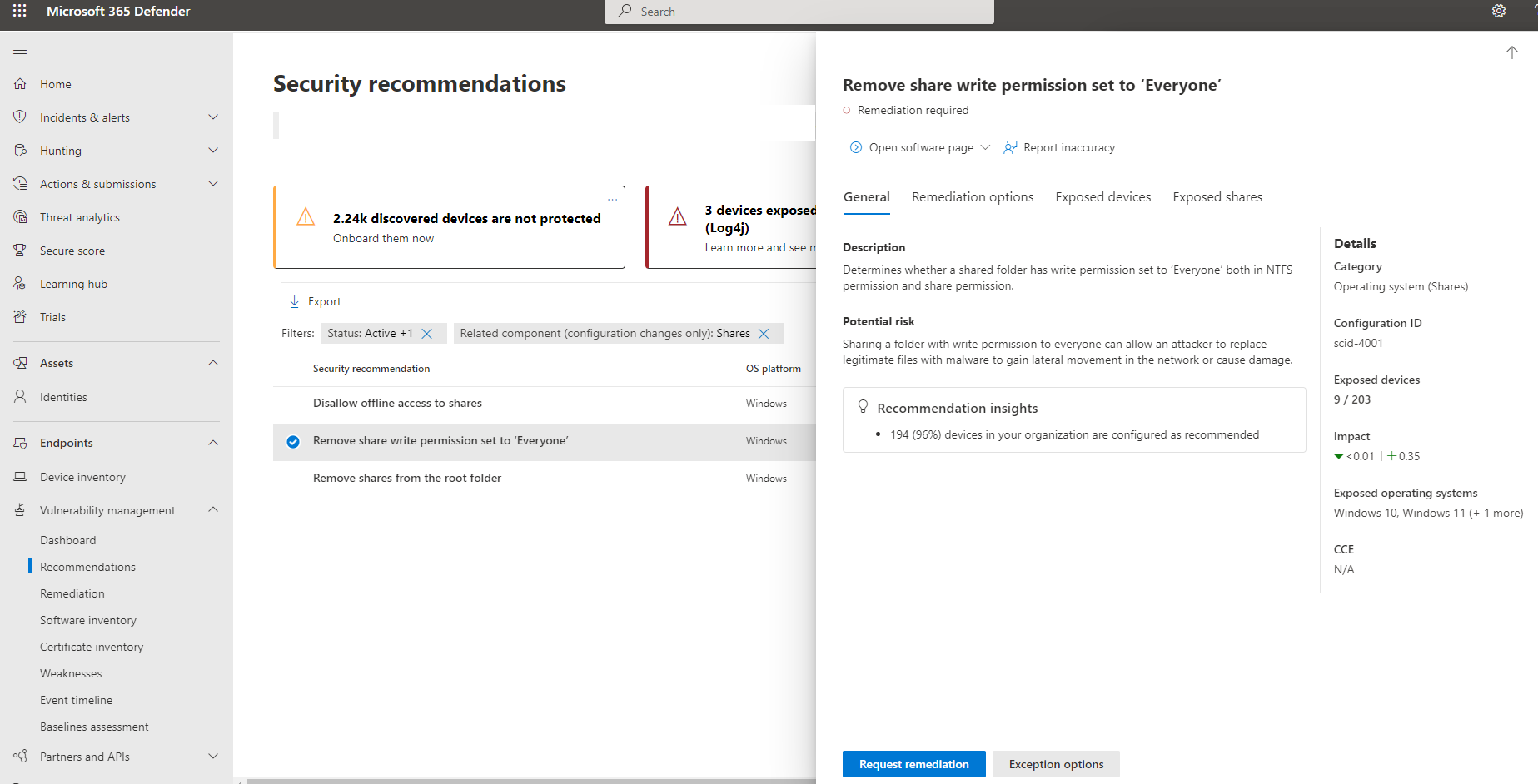Click the up arrow in details panel
Screen dimensions: 1538x784
point(1512,52)
